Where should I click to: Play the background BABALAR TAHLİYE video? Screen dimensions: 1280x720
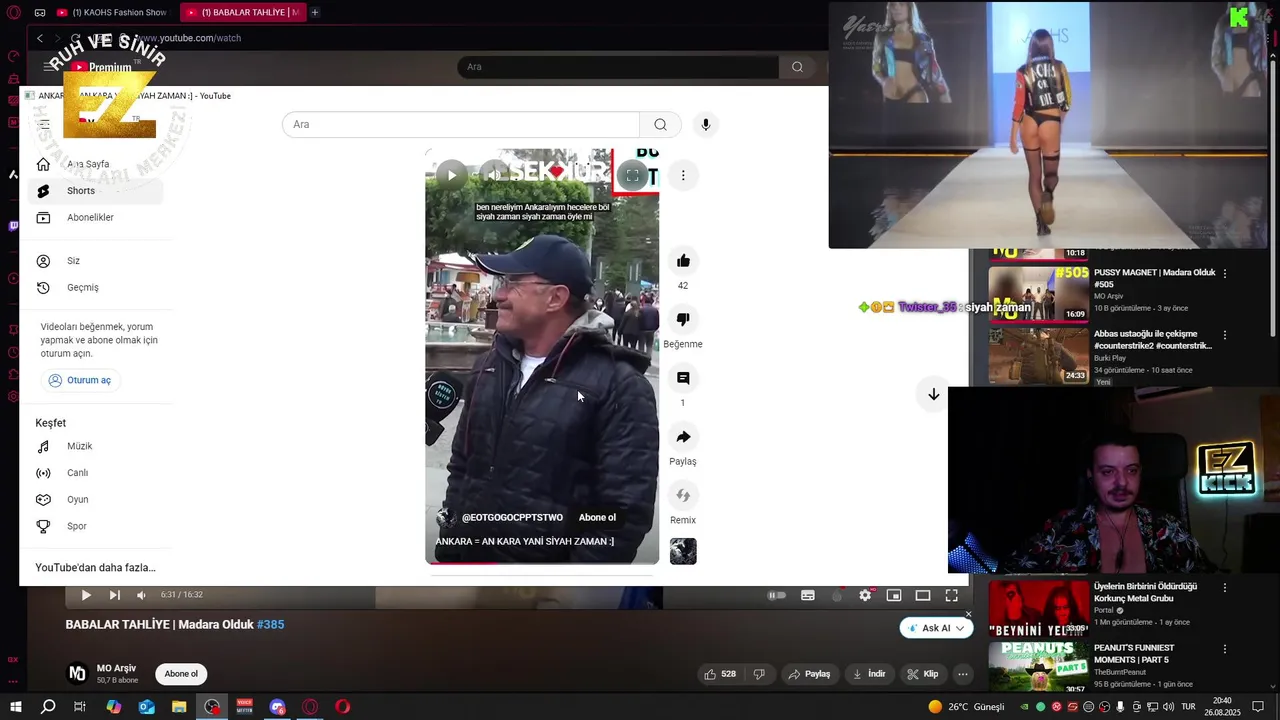tap(86, 595)
